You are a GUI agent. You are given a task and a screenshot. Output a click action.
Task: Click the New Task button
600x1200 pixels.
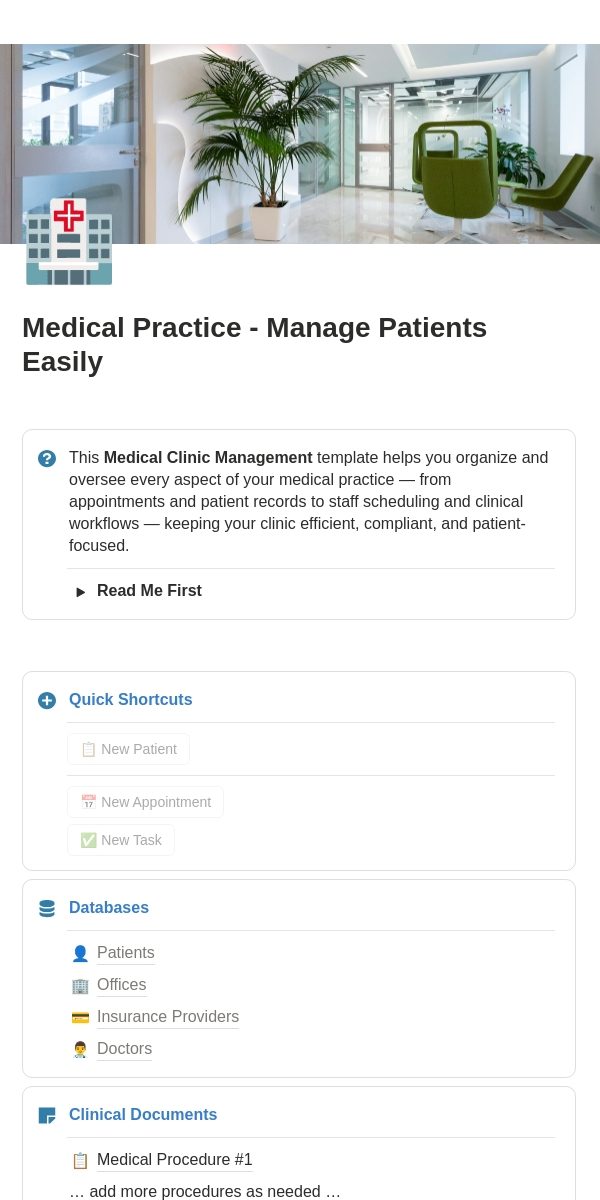(121, 840)
